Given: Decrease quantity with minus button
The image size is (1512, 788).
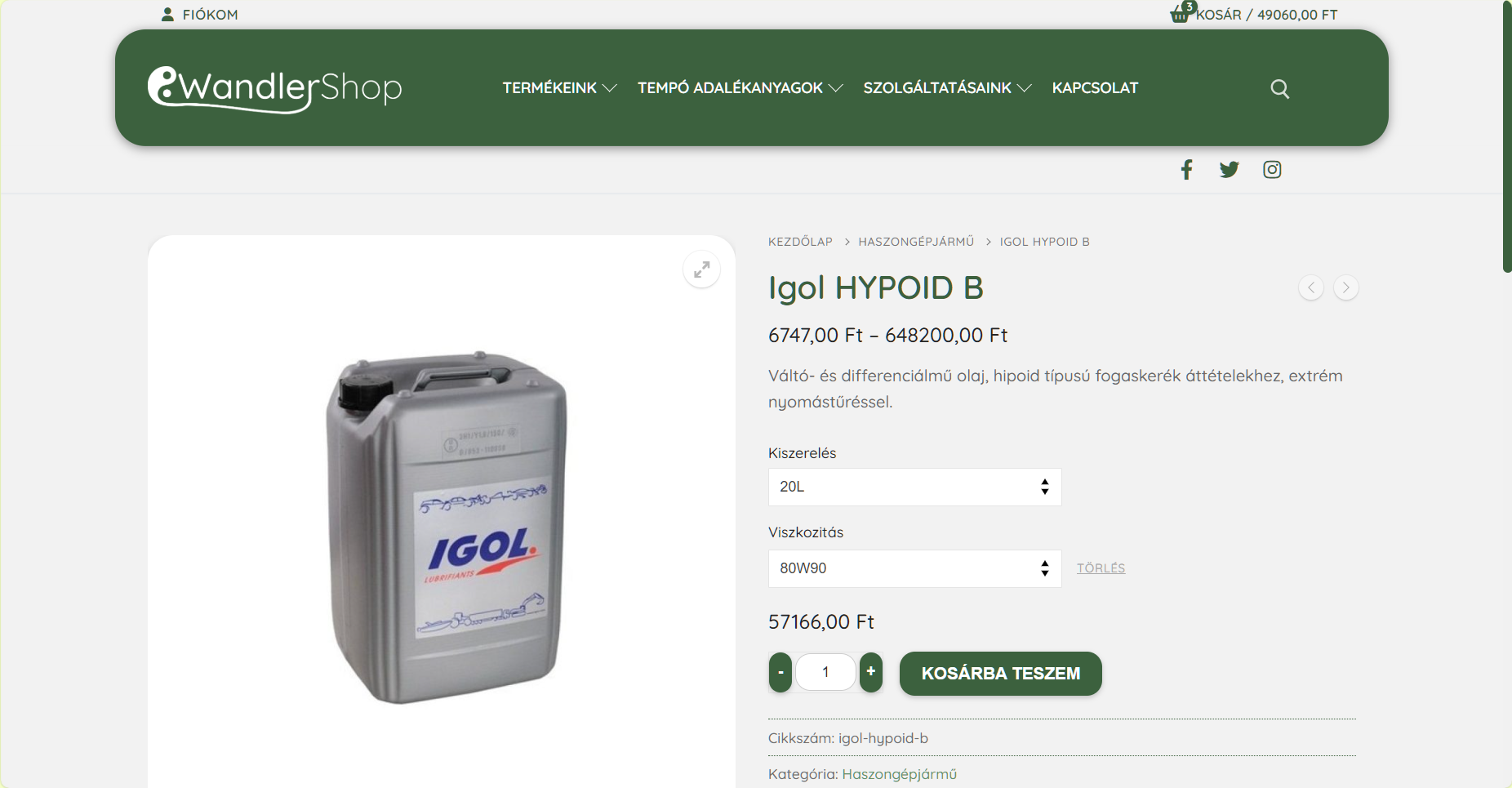Looking at the screenshot, I should (780, 673).
